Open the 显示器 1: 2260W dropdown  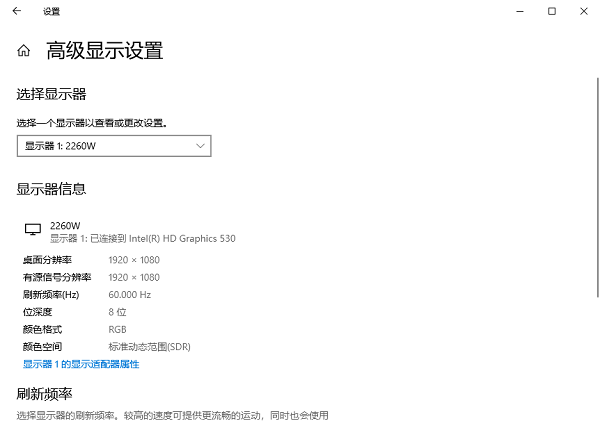point(114,146)
